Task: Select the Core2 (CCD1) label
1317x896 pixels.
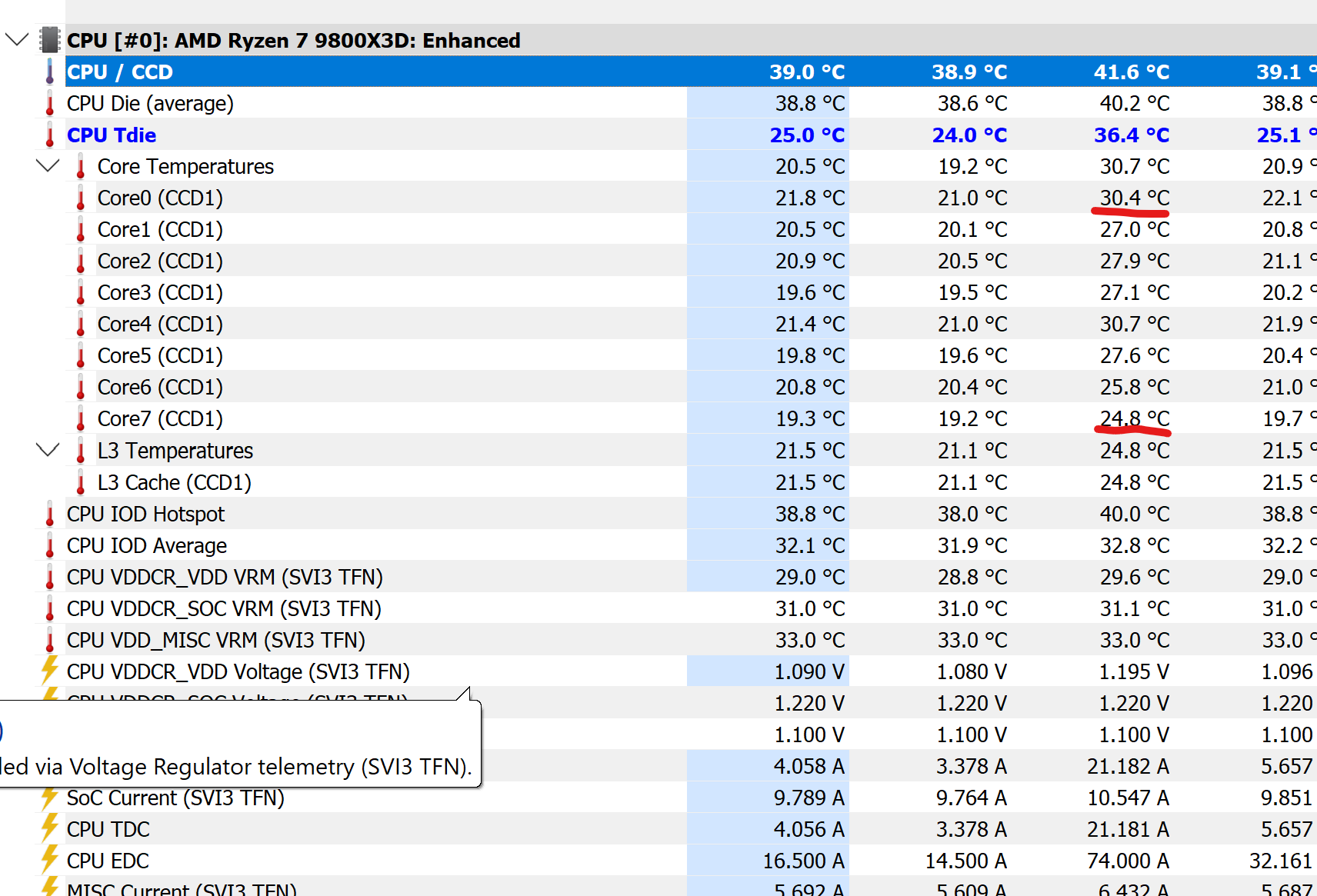Action: (160, 261)
